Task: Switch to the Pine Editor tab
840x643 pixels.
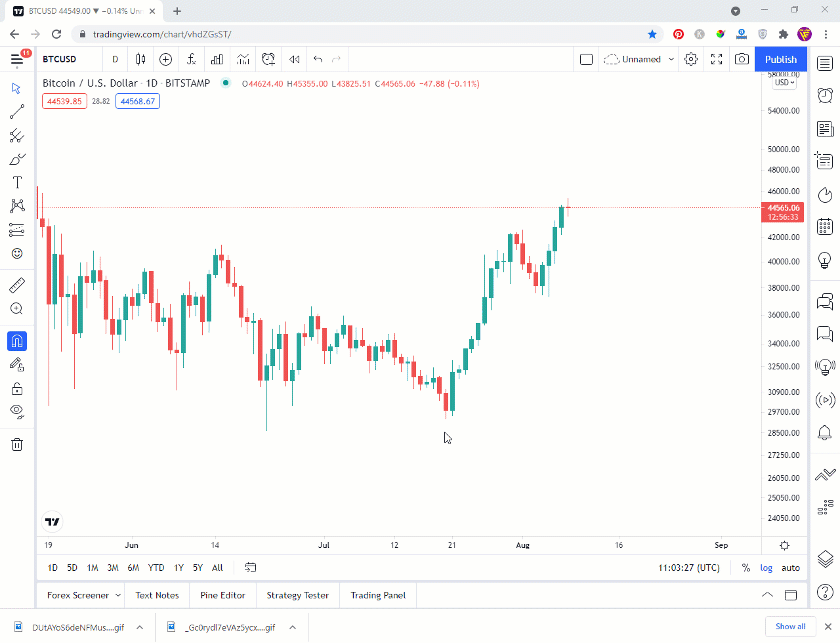Action: (x=222, y=595)
